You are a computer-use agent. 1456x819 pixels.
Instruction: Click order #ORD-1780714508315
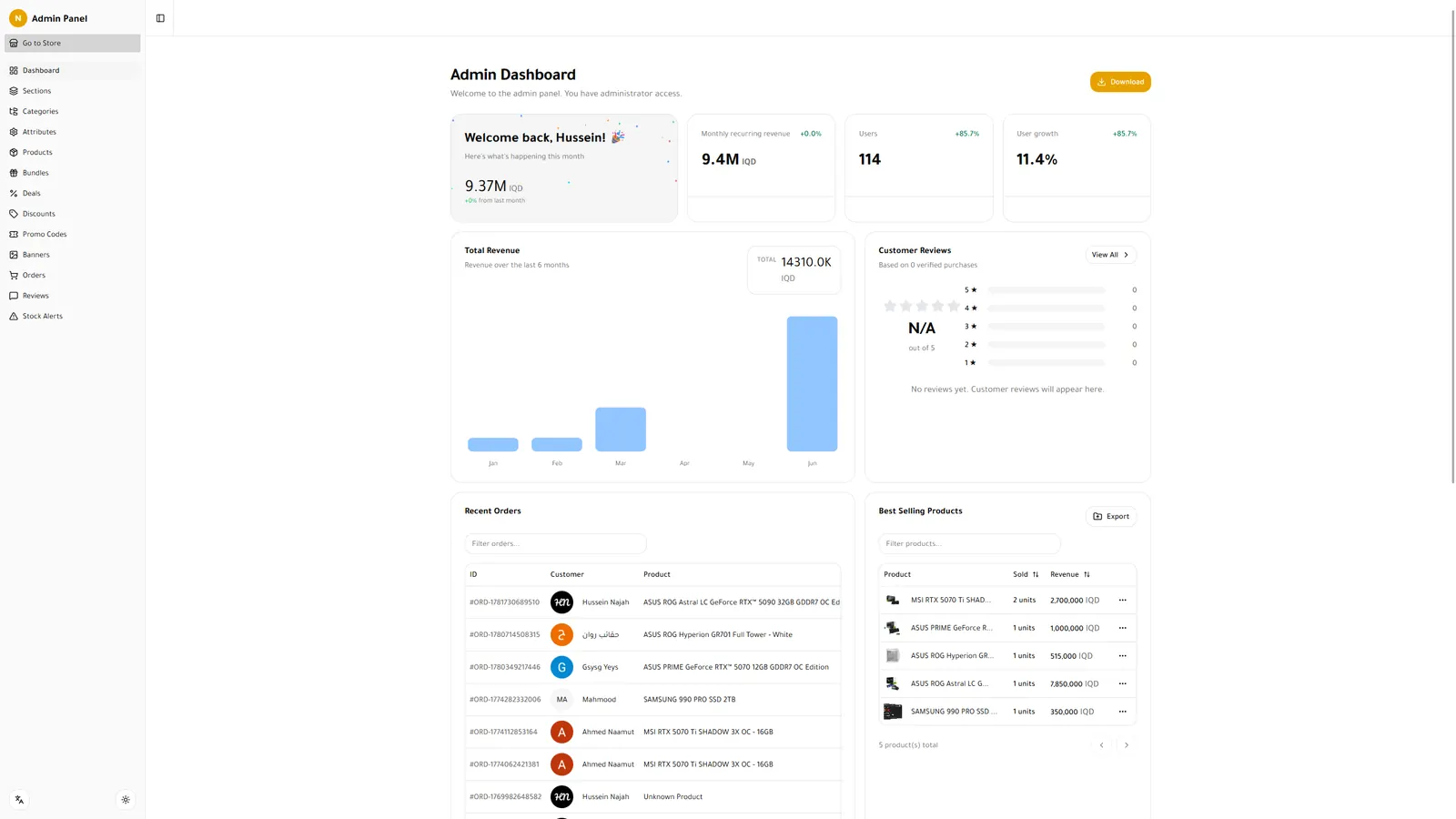point(504,634)
